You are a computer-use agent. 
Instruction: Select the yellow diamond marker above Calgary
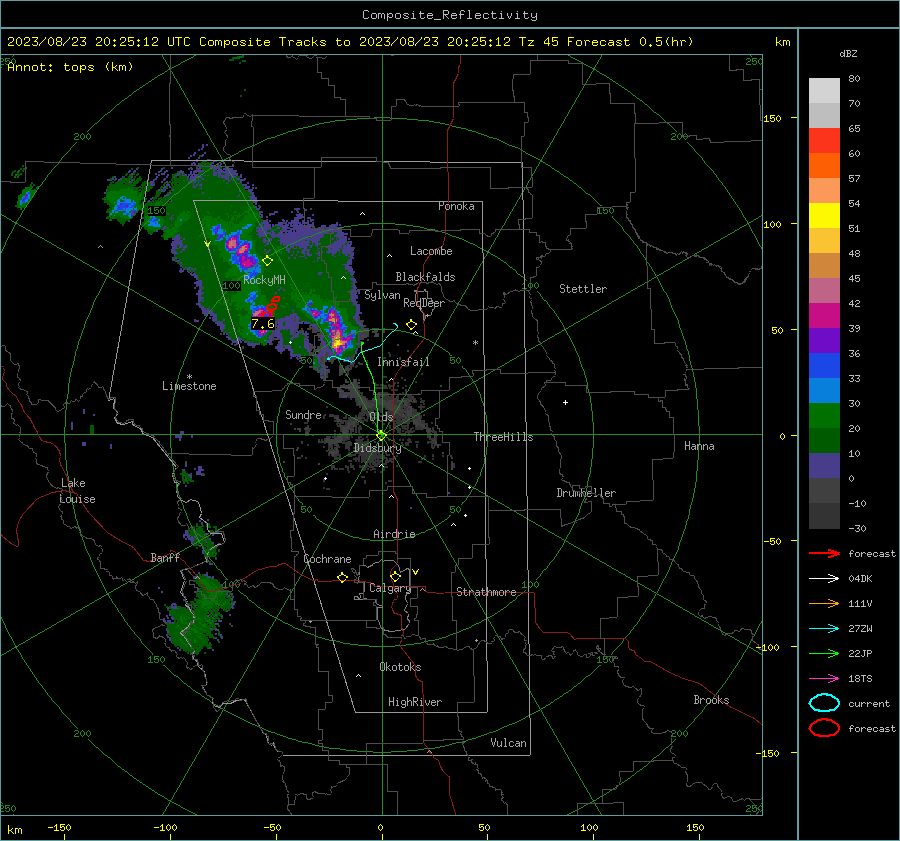395,576
